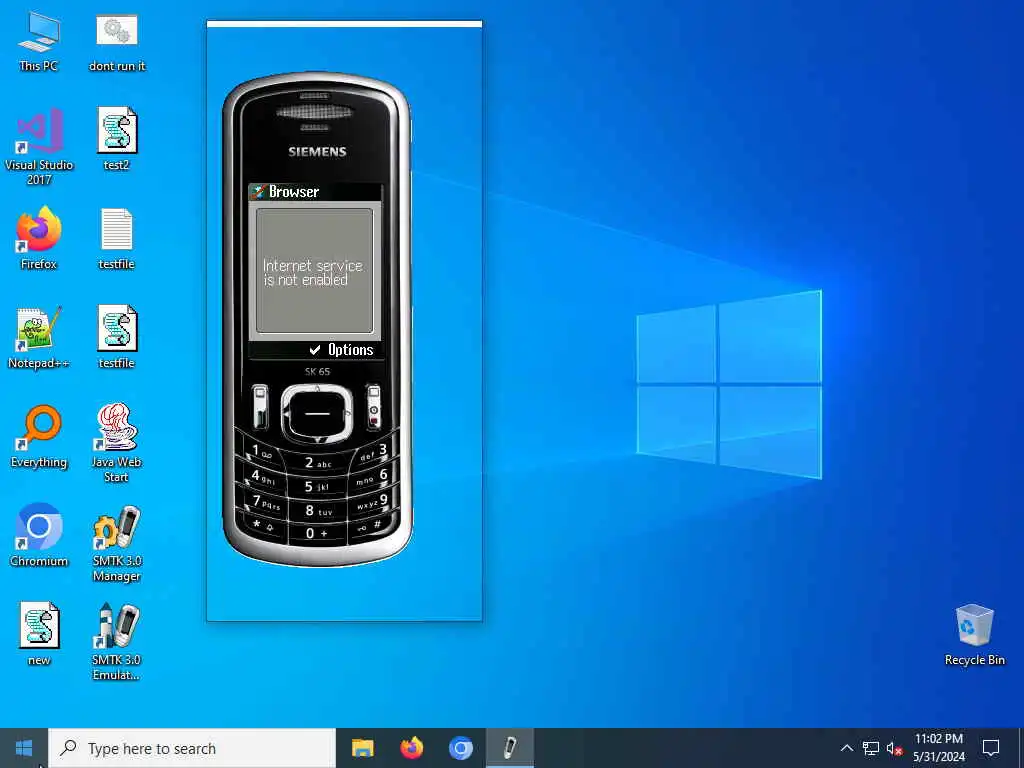Open the notification center icon

coord(991,748)
